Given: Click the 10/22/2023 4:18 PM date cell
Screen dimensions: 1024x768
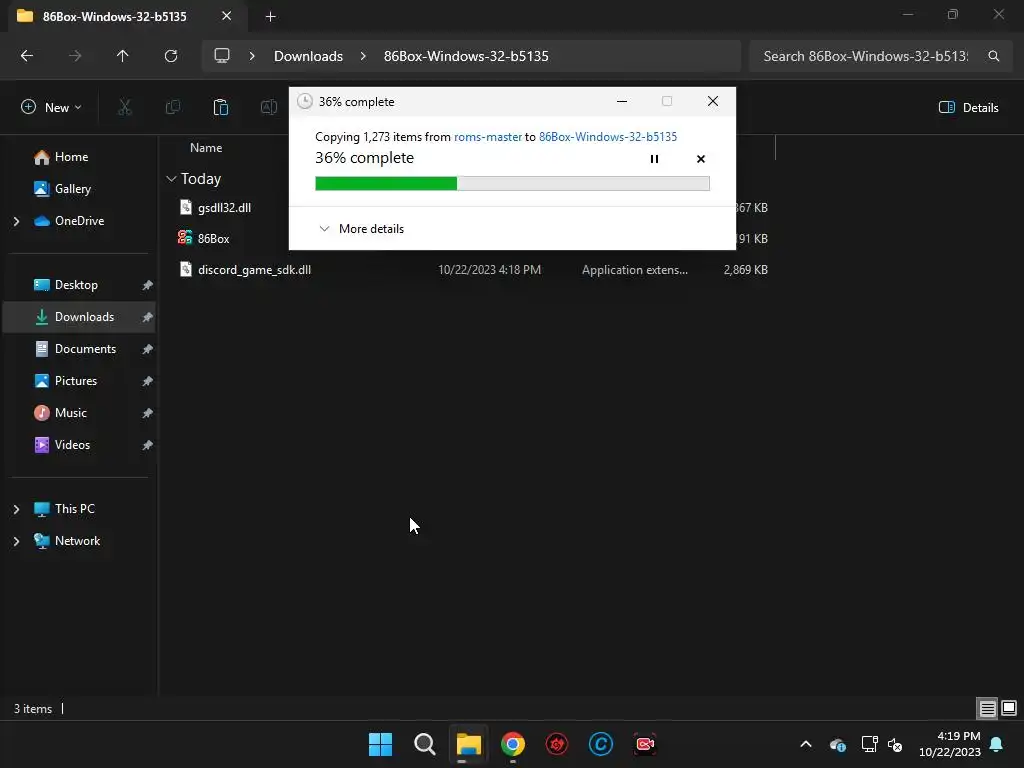Looking at the screenshot, I should pos(489,270).
